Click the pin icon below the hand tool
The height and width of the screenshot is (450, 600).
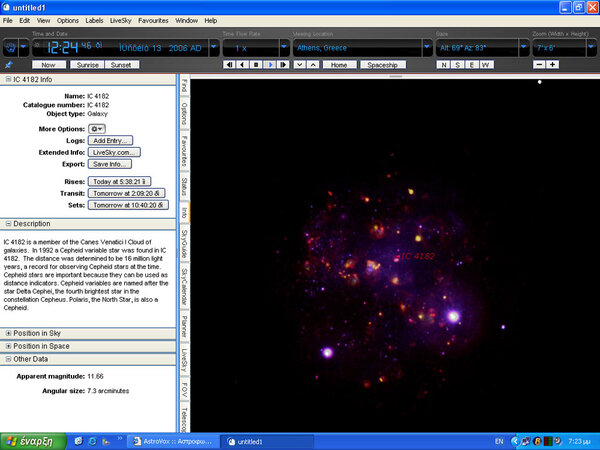(x=9, y=64)
